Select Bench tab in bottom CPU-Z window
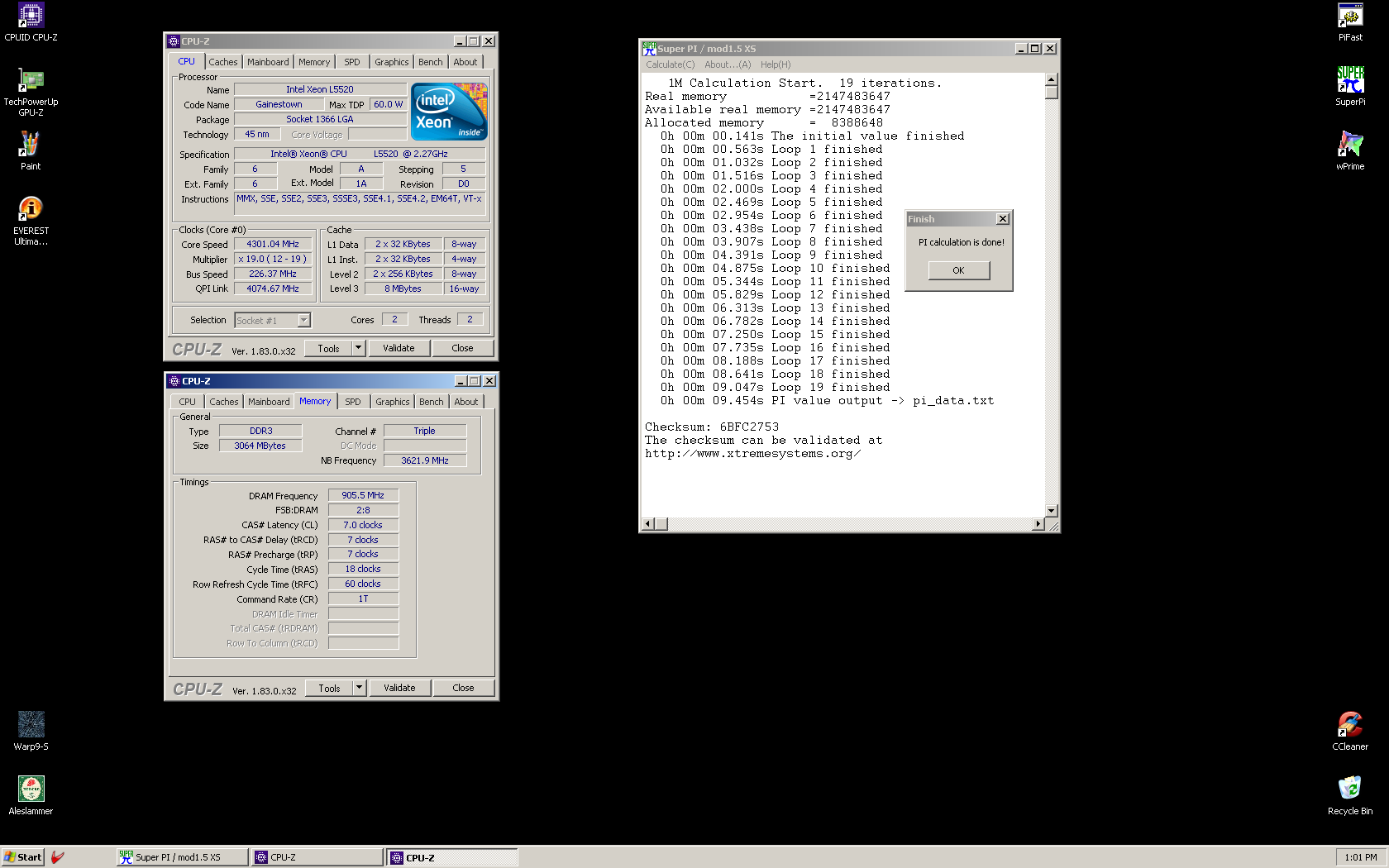The image size is (1389, 868). [431, 402]
